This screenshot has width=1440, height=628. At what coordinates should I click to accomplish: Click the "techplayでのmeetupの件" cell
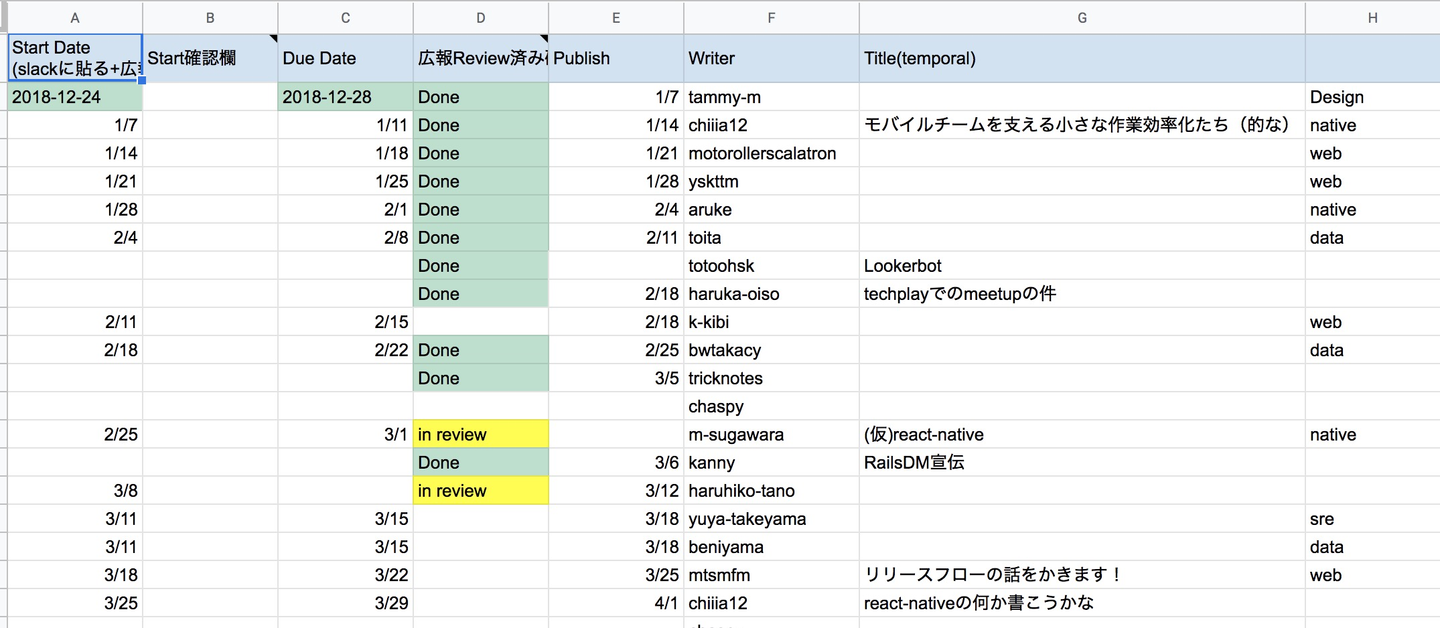(x=1082, y=294)
